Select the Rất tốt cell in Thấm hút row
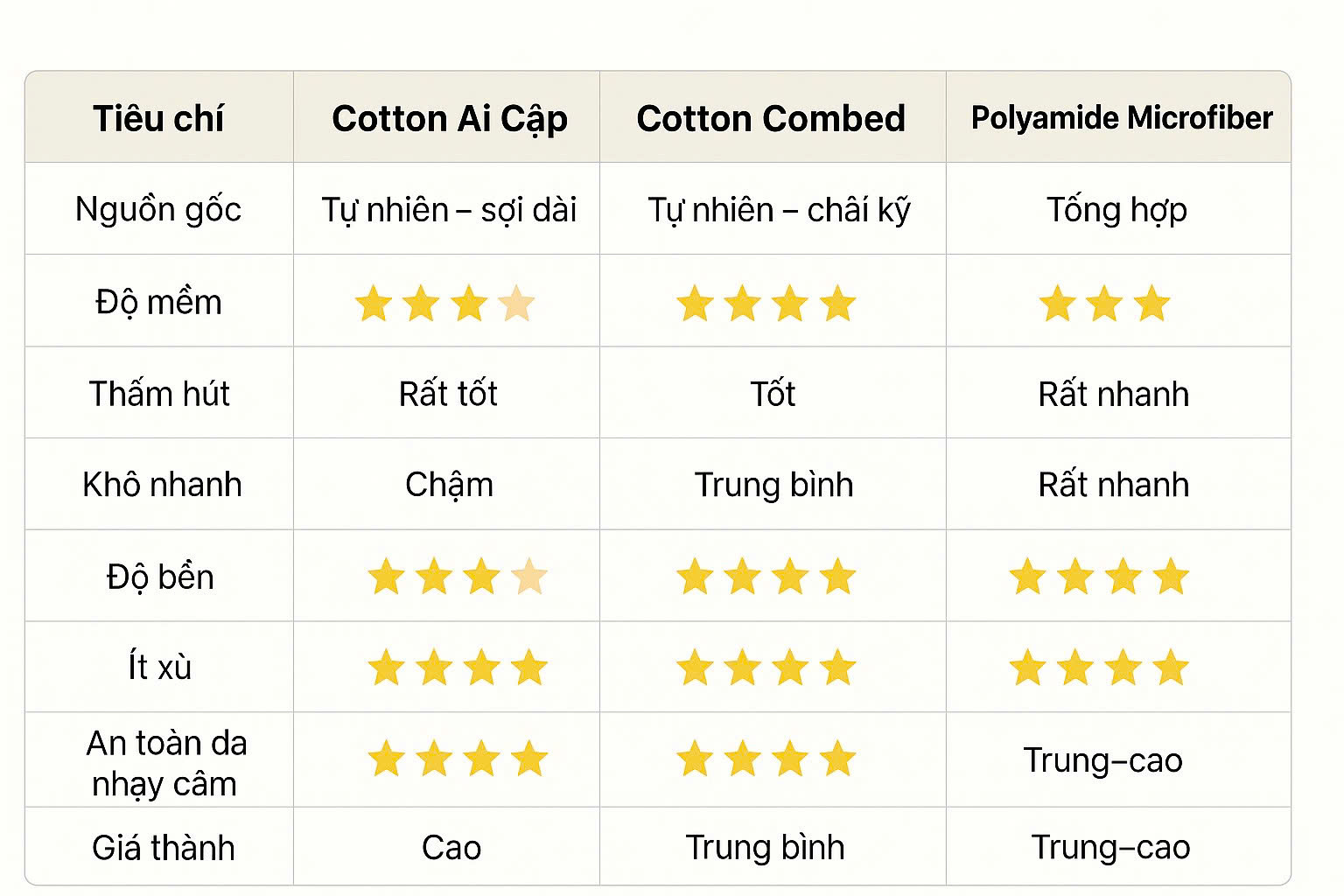 click(448, 394)
